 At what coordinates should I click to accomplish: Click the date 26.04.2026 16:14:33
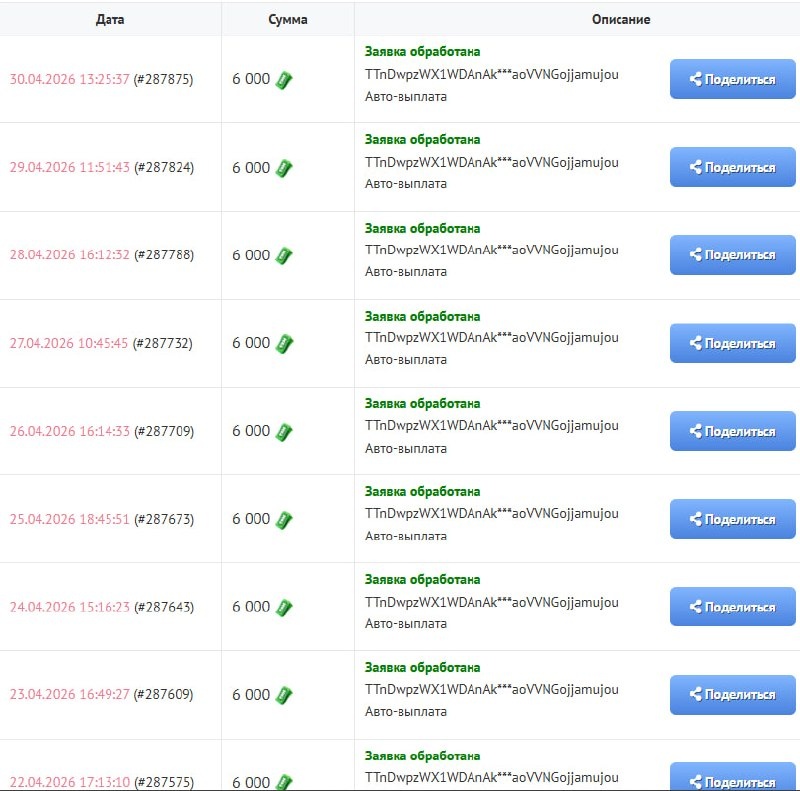pyautogui.click(x=69, y=431)
